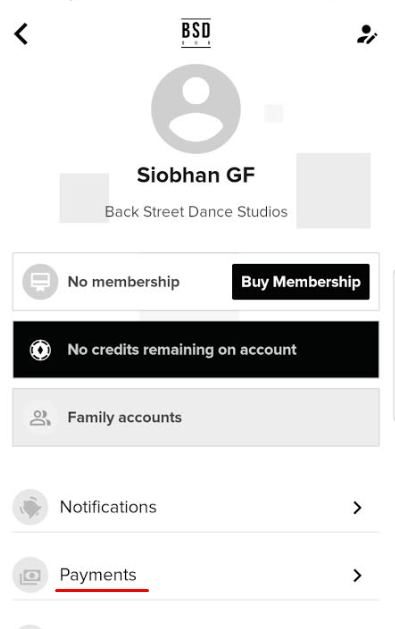Tap the Family accounts people icon
This screenshot has height=629, width=395.
click(x=40, y=418)
